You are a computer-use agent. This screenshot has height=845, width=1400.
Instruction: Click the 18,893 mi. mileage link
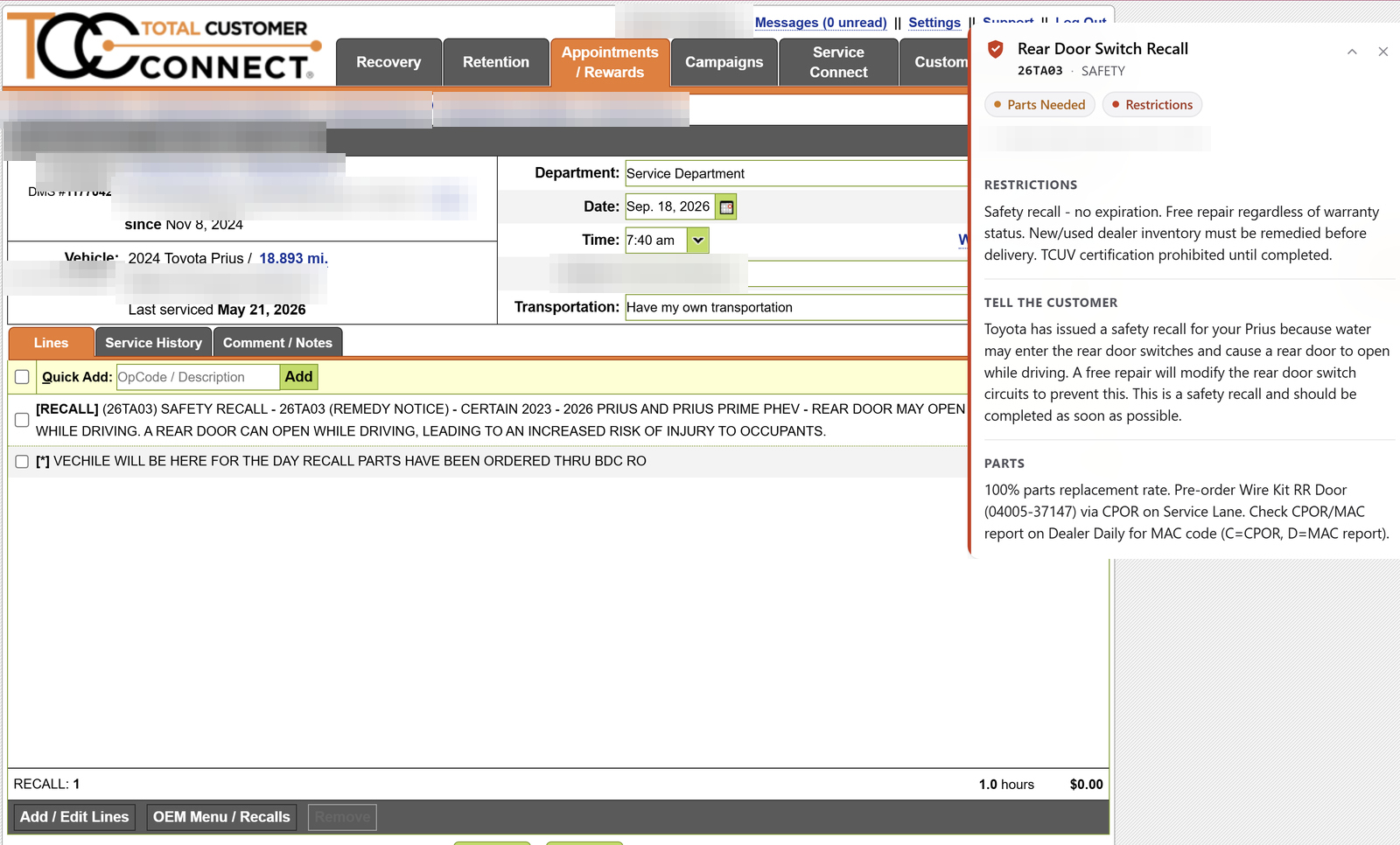(x=293, y=259)
